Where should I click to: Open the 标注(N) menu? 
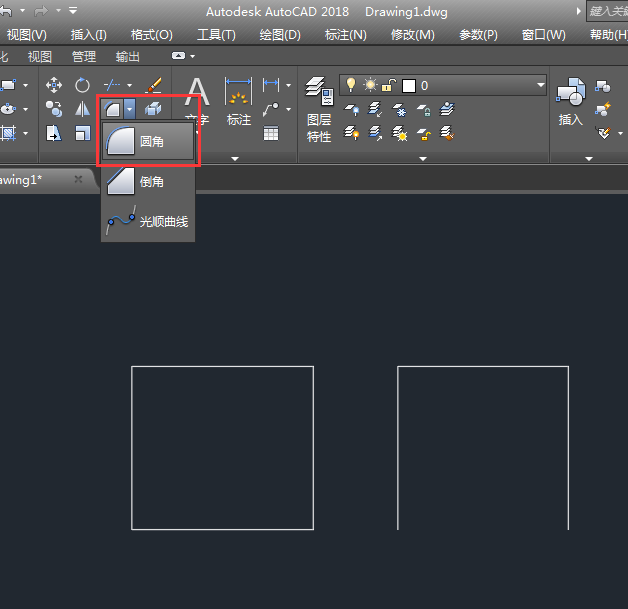tap(346, 35)
